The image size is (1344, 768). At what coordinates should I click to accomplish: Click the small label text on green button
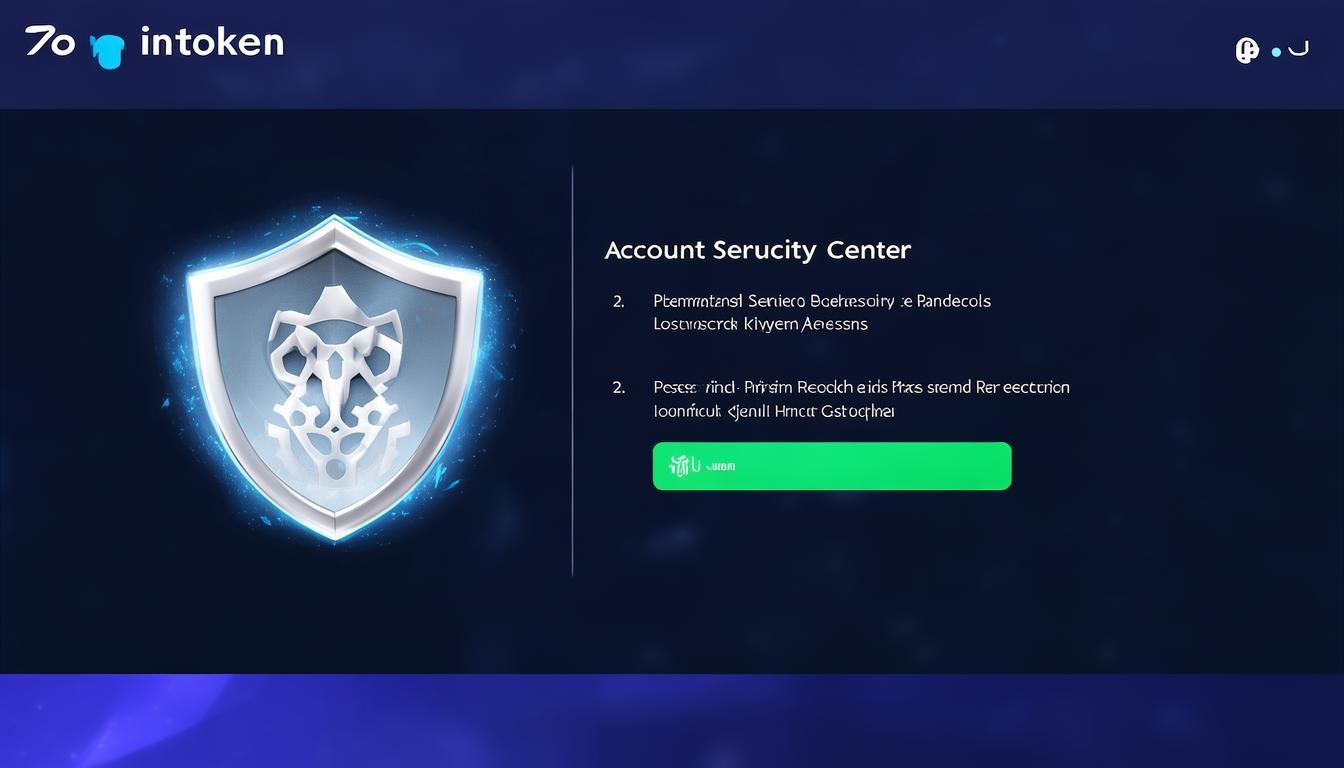pos(721,466)
